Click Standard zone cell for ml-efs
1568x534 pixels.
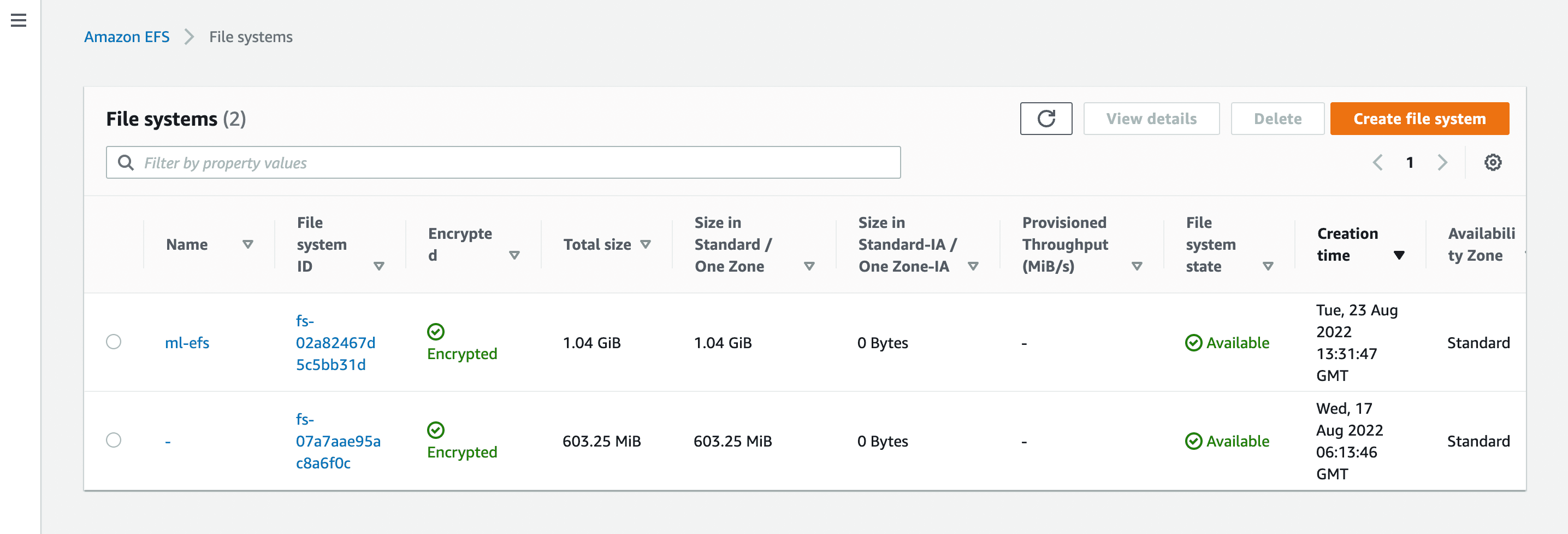pos(1478,343)
